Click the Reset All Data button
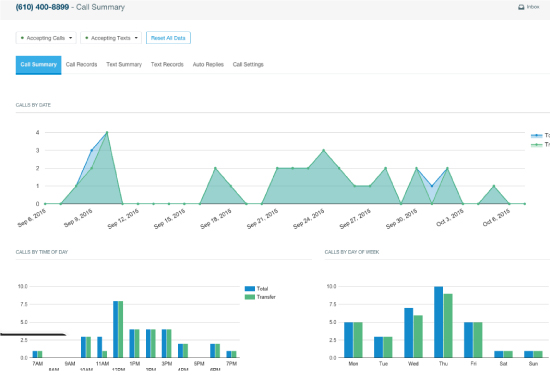Viewport: 550px width, 375px height. coord(168,38)
